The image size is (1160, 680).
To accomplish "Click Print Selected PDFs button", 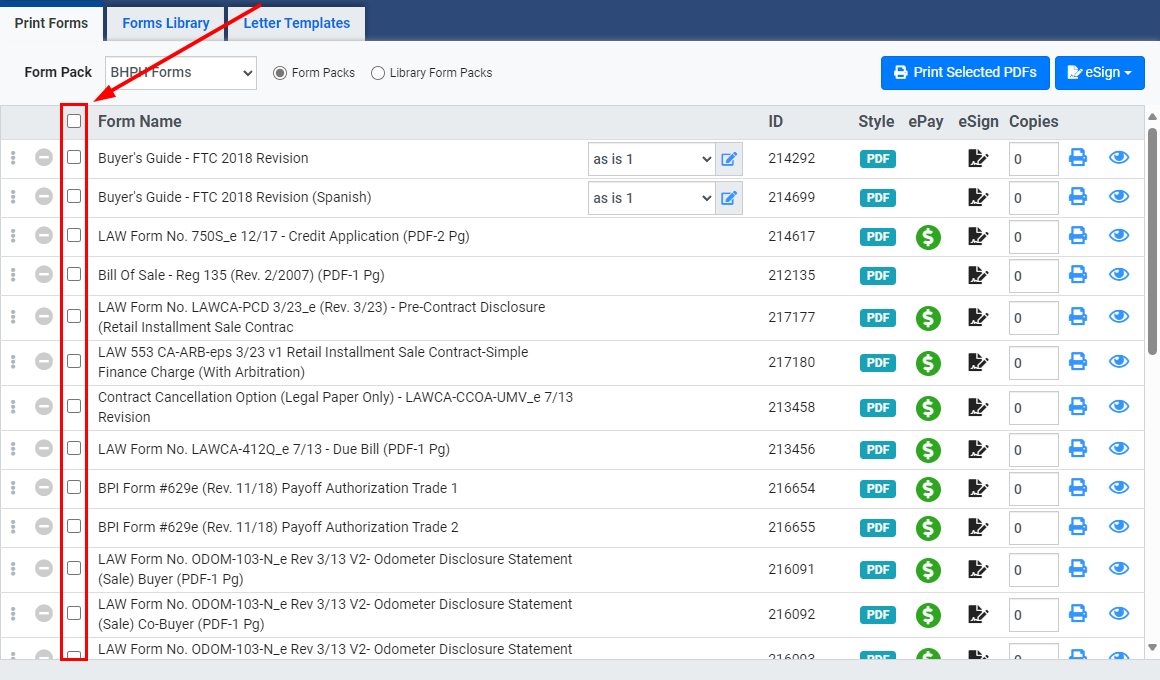I will (x=965, y=73).
